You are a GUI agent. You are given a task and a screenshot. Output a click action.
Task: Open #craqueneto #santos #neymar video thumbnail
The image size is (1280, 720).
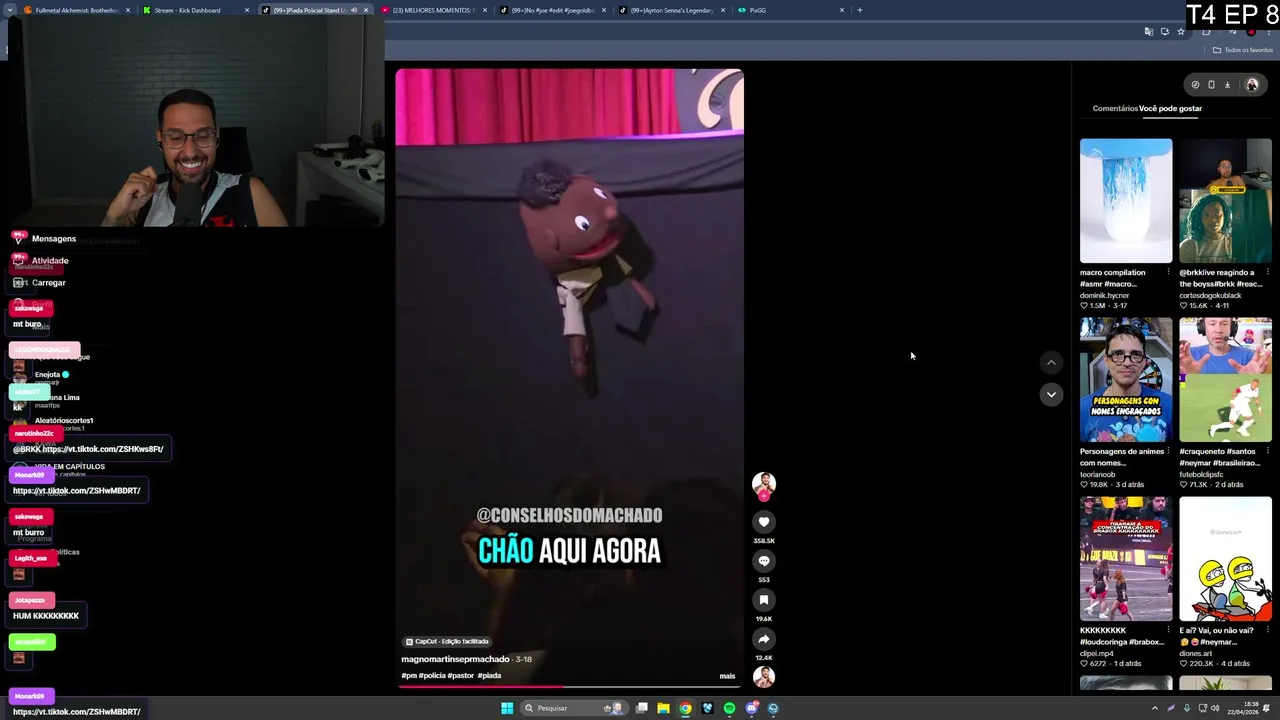coord(1225,380)
